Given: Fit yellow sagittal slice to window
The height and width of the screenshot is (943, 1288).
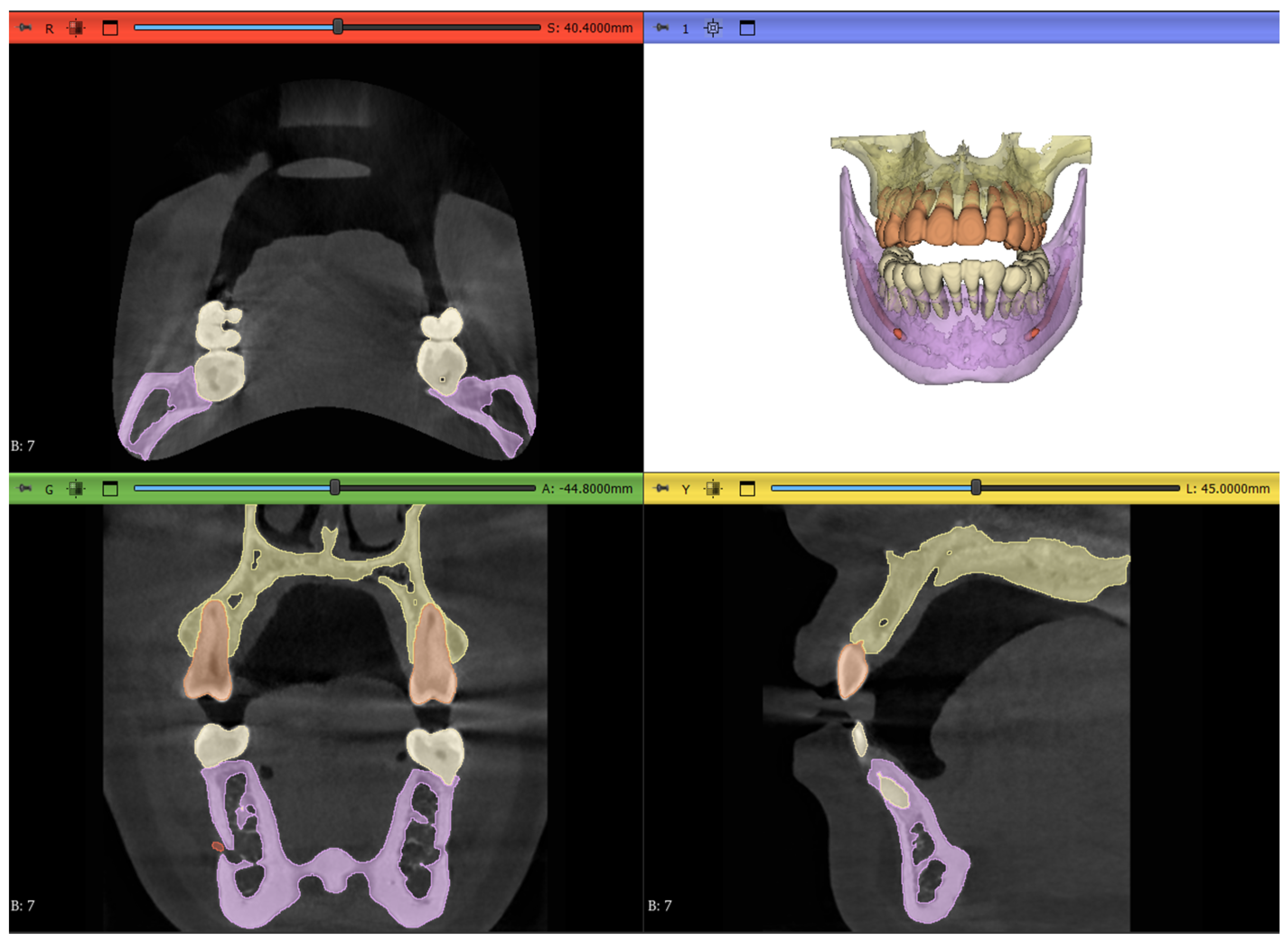Looking at the screenshot, I should [713, 489].
